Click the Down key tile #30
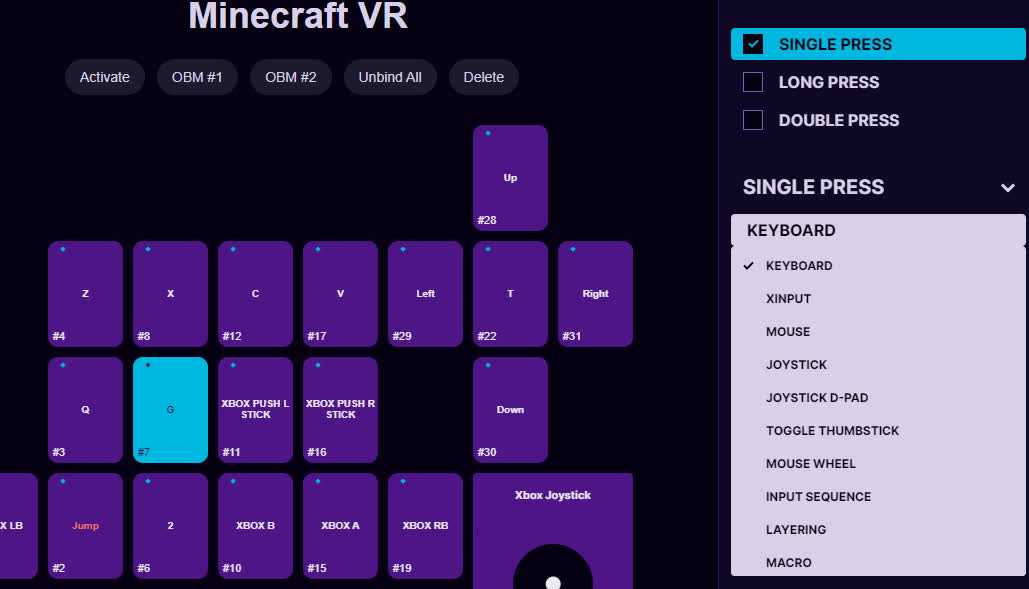Screen dimensions: 1029x589 [x=510, y=410]
